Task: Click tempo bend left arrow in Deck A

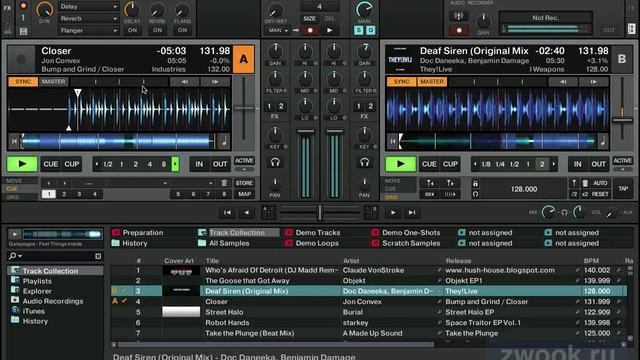Action: 184,82
